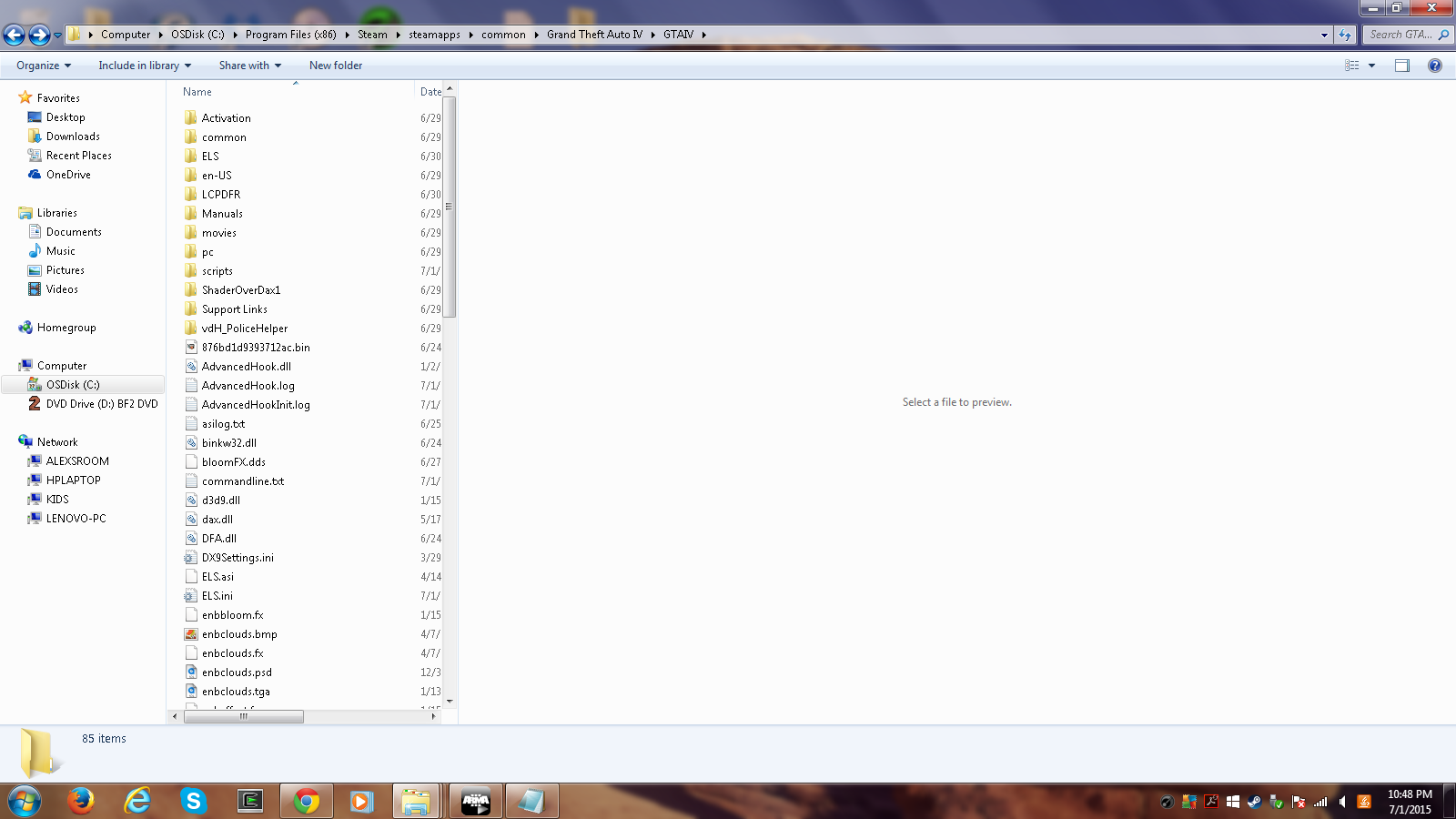Expand the arrow after common breadcrumb
1456x819 pixels.
pos(536,35)
